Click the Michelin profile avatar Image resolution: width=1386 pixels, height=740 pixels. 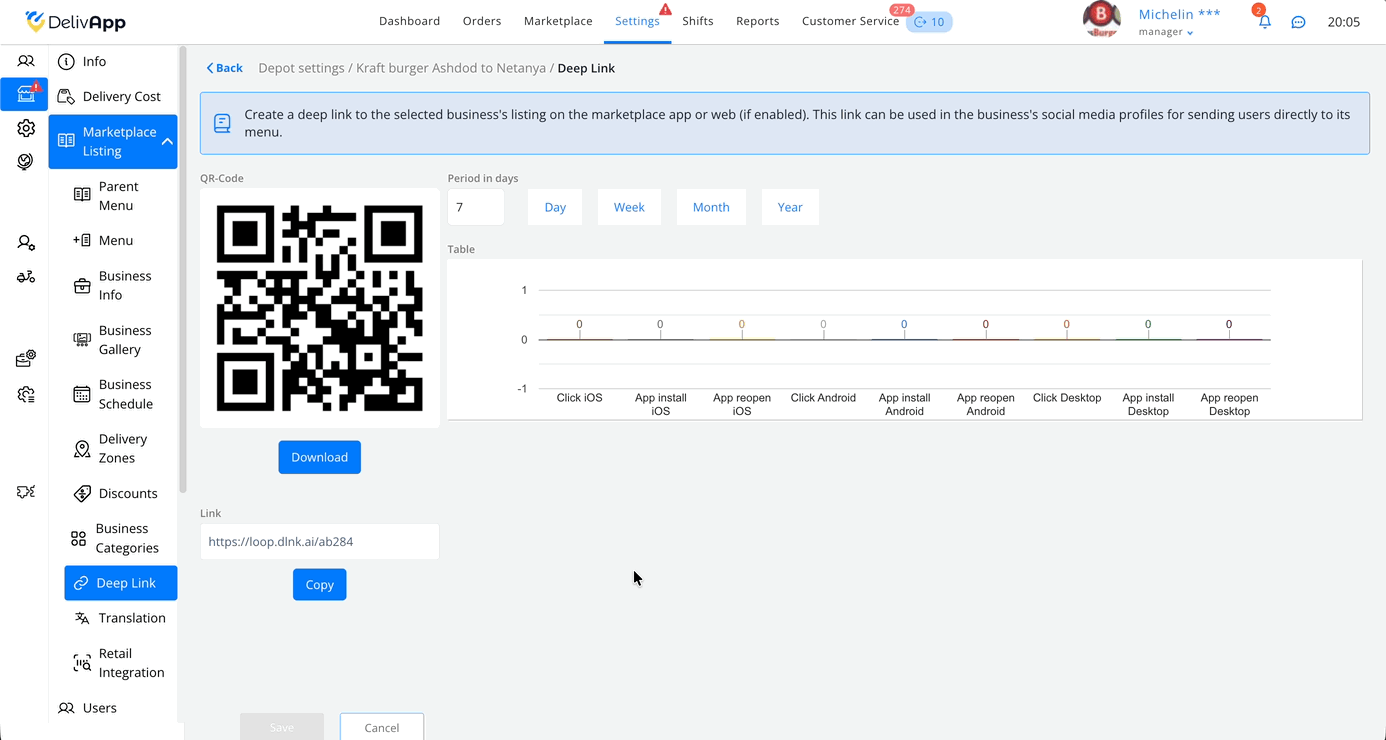pyautogui.click(x=1101, y=20)
